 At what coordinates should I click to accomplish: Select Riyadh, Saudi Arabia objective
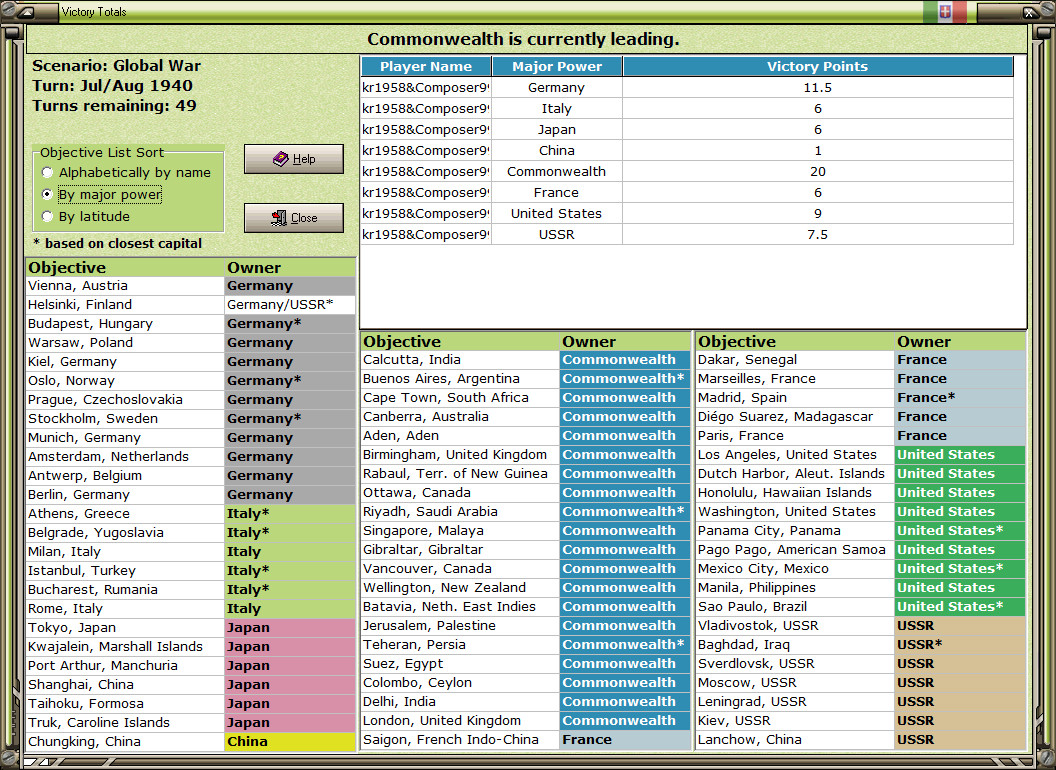pos(460,511)
